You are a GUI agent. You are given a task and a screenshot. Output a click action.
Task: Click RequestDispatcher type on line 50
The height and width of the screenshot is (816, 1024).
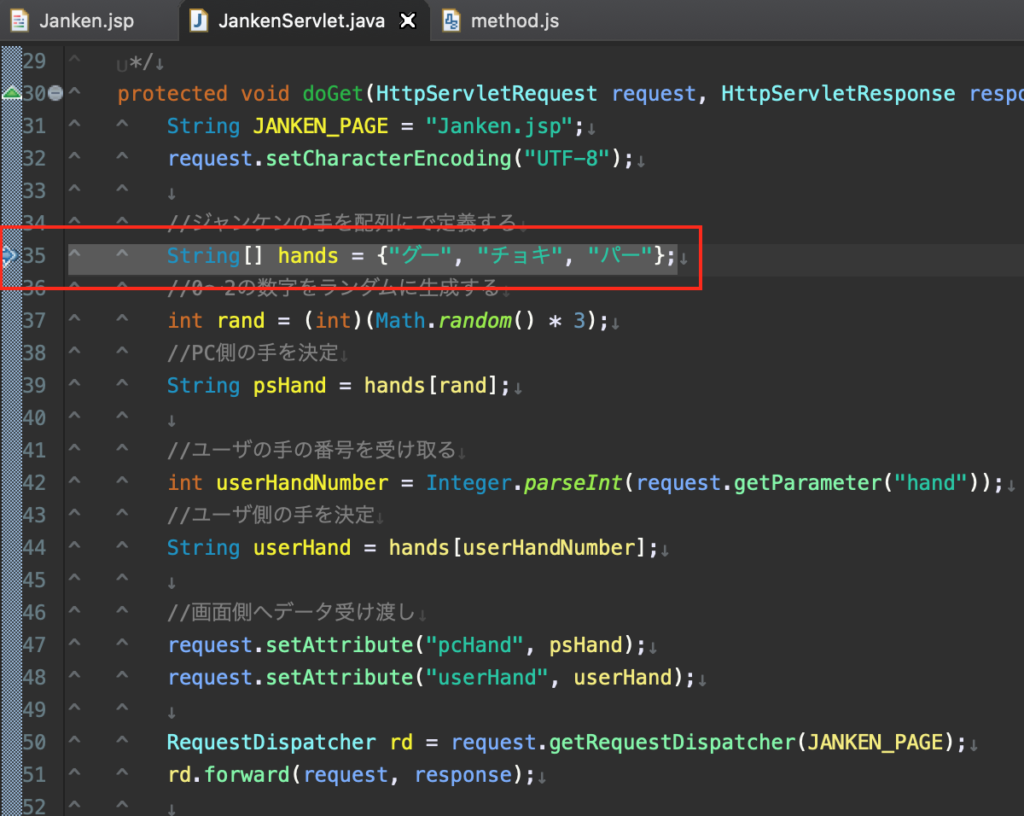(272, 742)
